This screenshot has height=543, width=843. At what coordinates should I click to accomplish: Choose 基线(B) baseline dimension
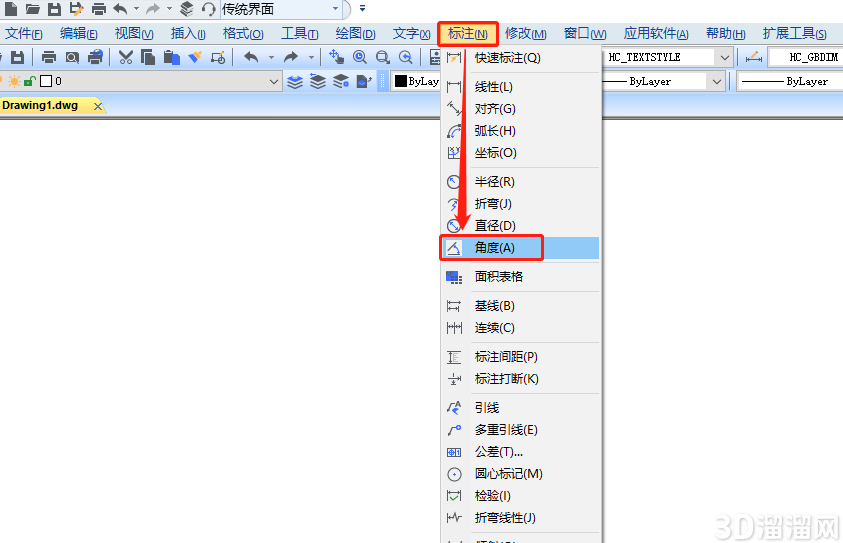[519, 306]
